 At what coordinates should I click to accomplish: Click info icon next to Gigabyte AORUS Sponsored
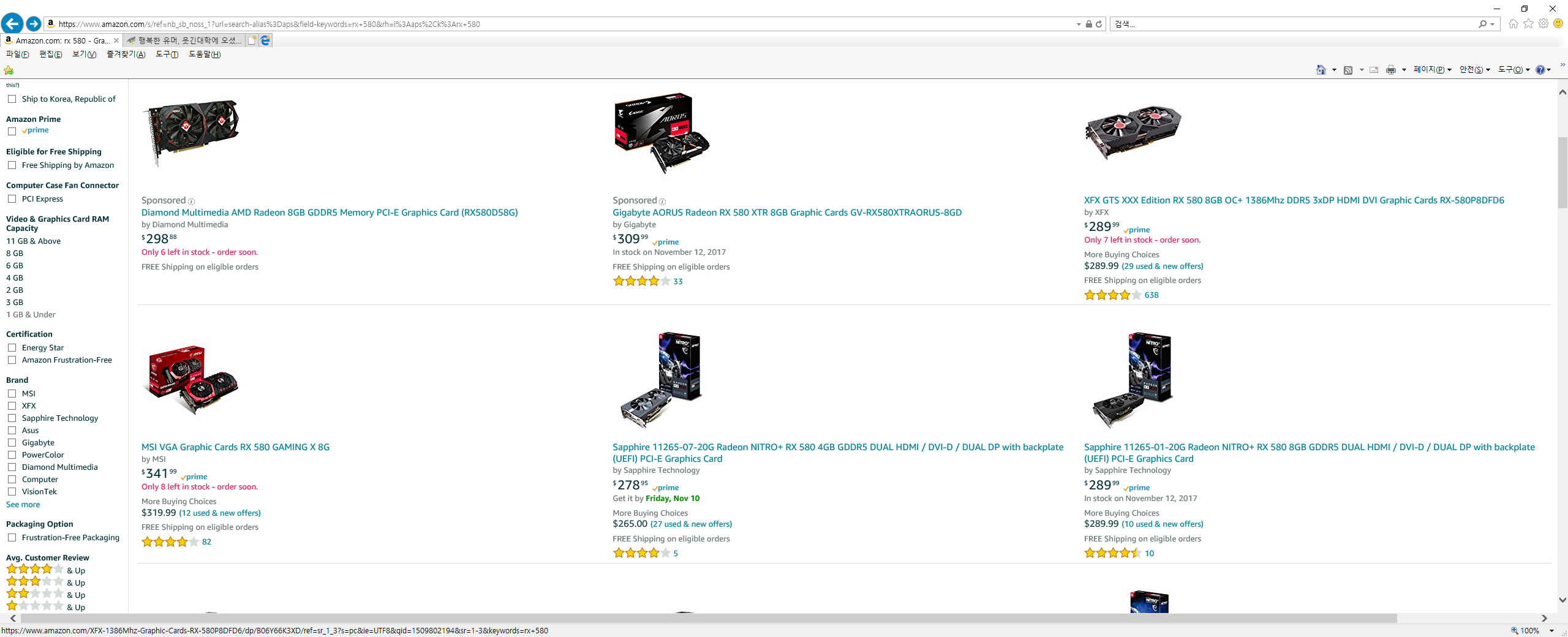[662, 202]
